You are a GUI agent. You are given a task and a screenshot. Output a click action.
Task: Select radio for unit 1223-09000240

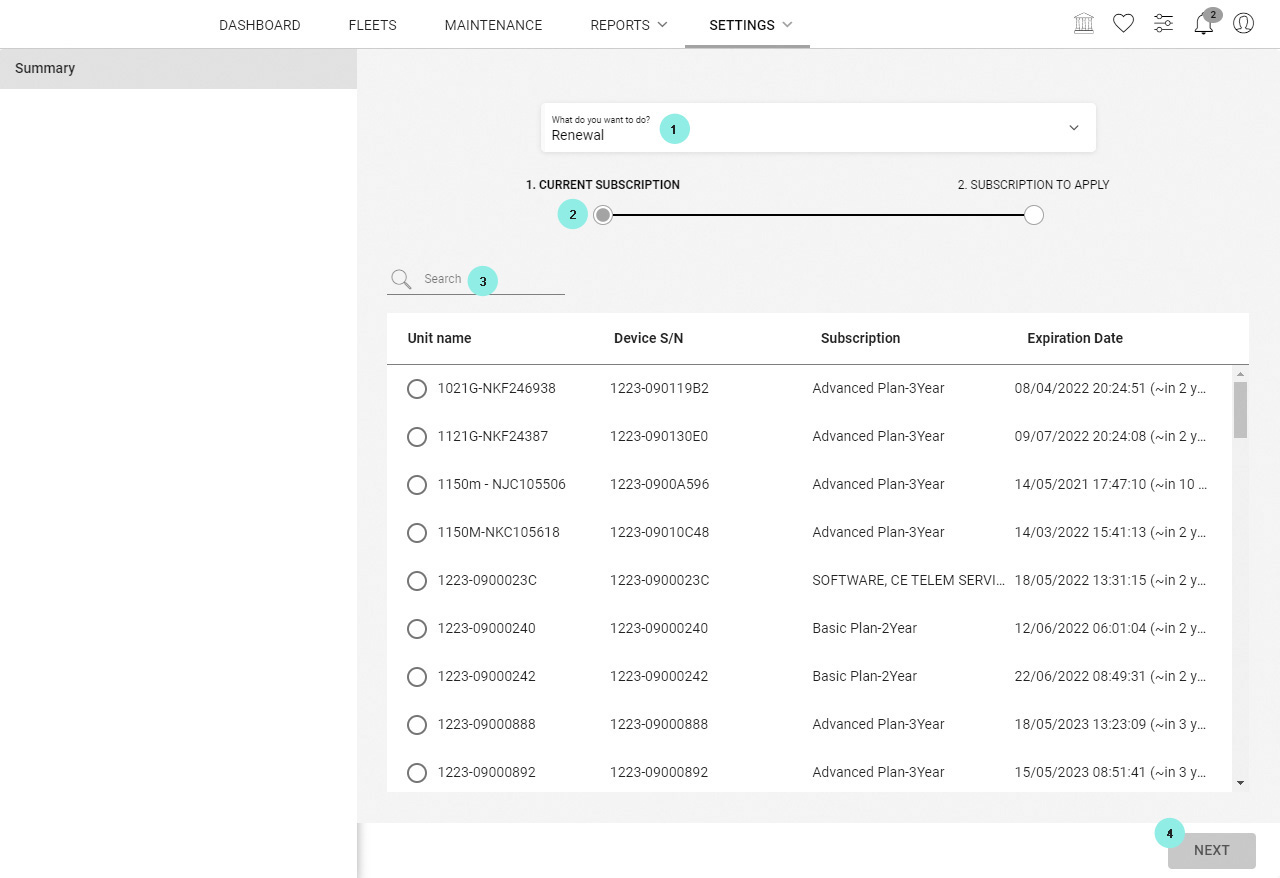(x=417, y=629)
